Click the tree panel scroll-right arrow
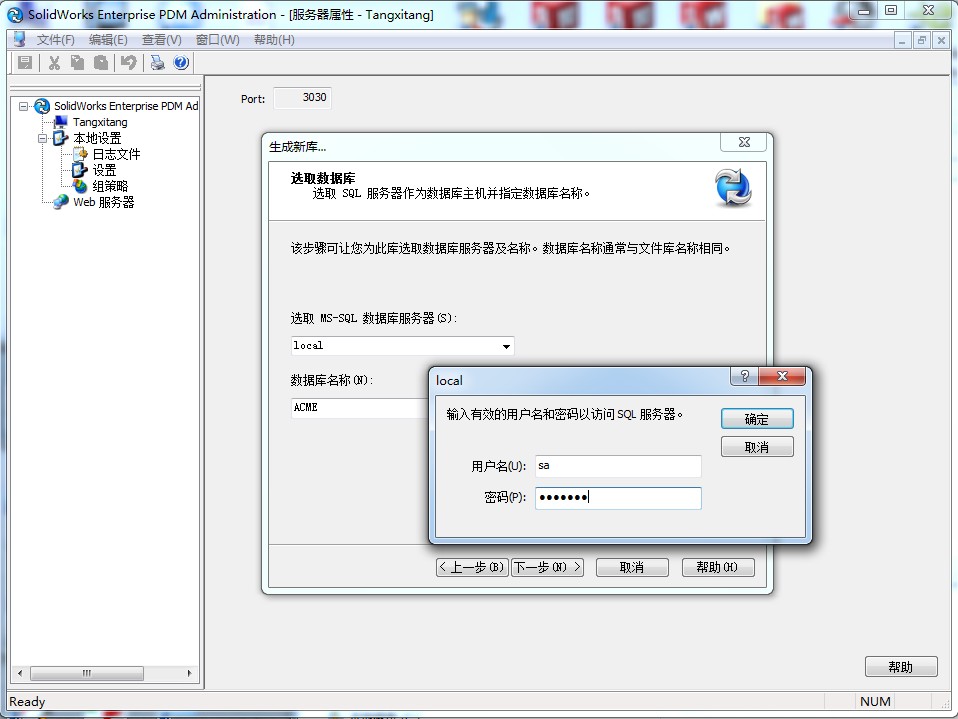Image resolution: width=958 pixels, height=719 pixels. [189, 673]
